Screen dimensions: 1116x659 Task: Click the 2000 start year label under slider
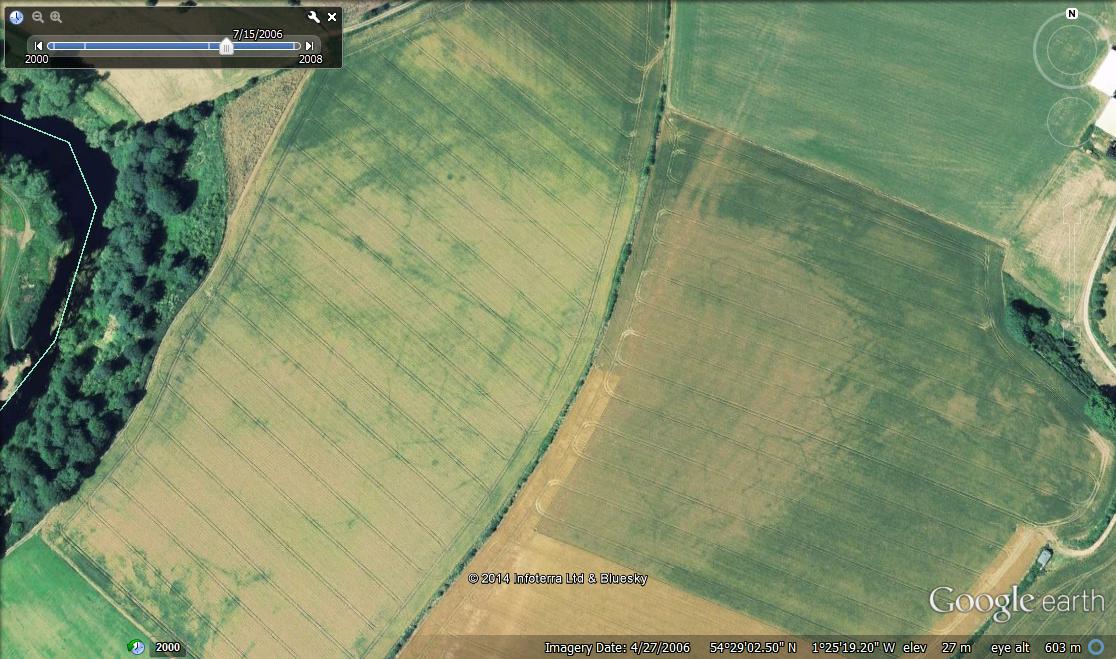click(x=37, y=59)
